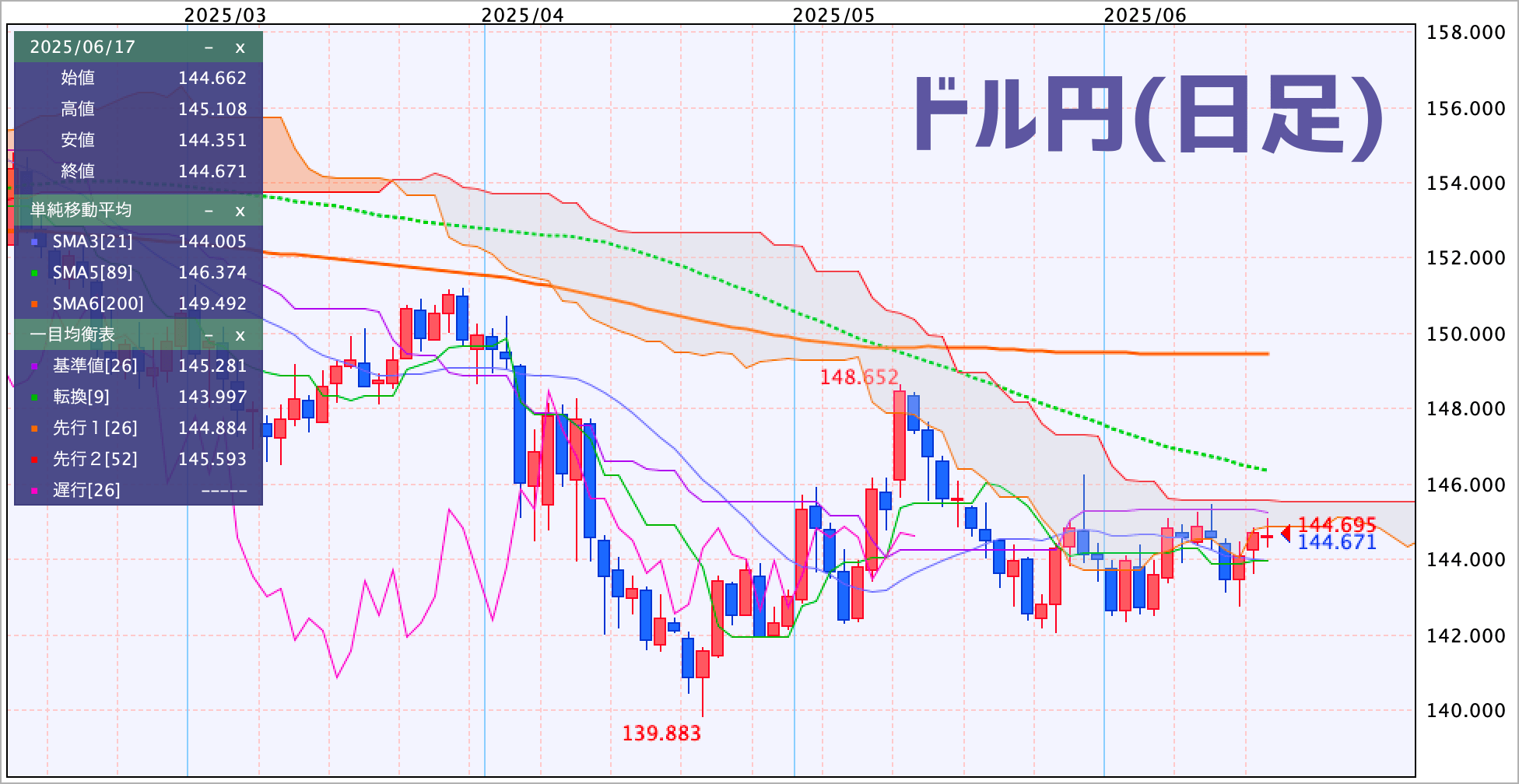Click the 一目均衡表 panel title

point(72,335)
